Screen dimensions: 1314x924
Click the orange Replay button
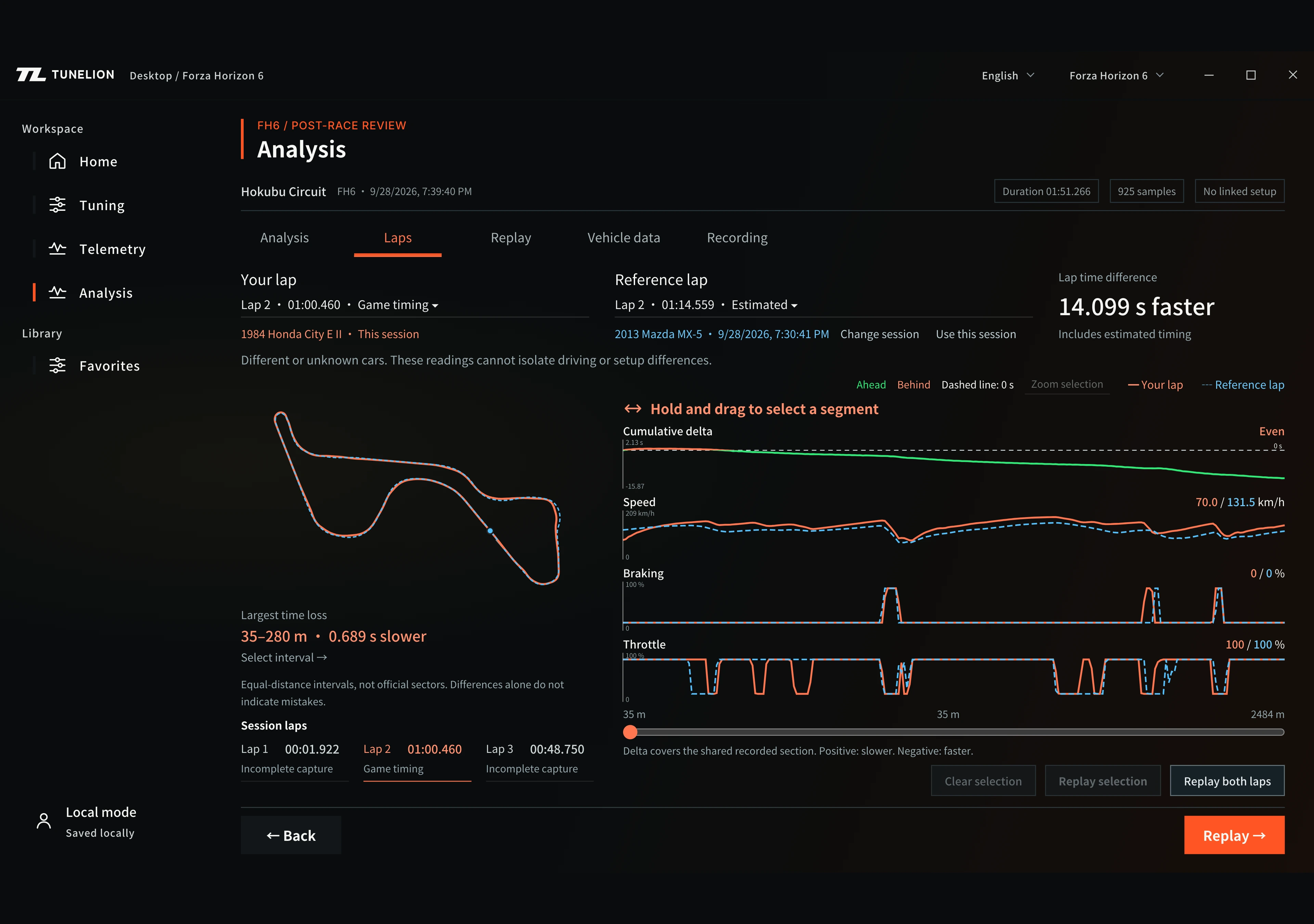point(1234,835)
